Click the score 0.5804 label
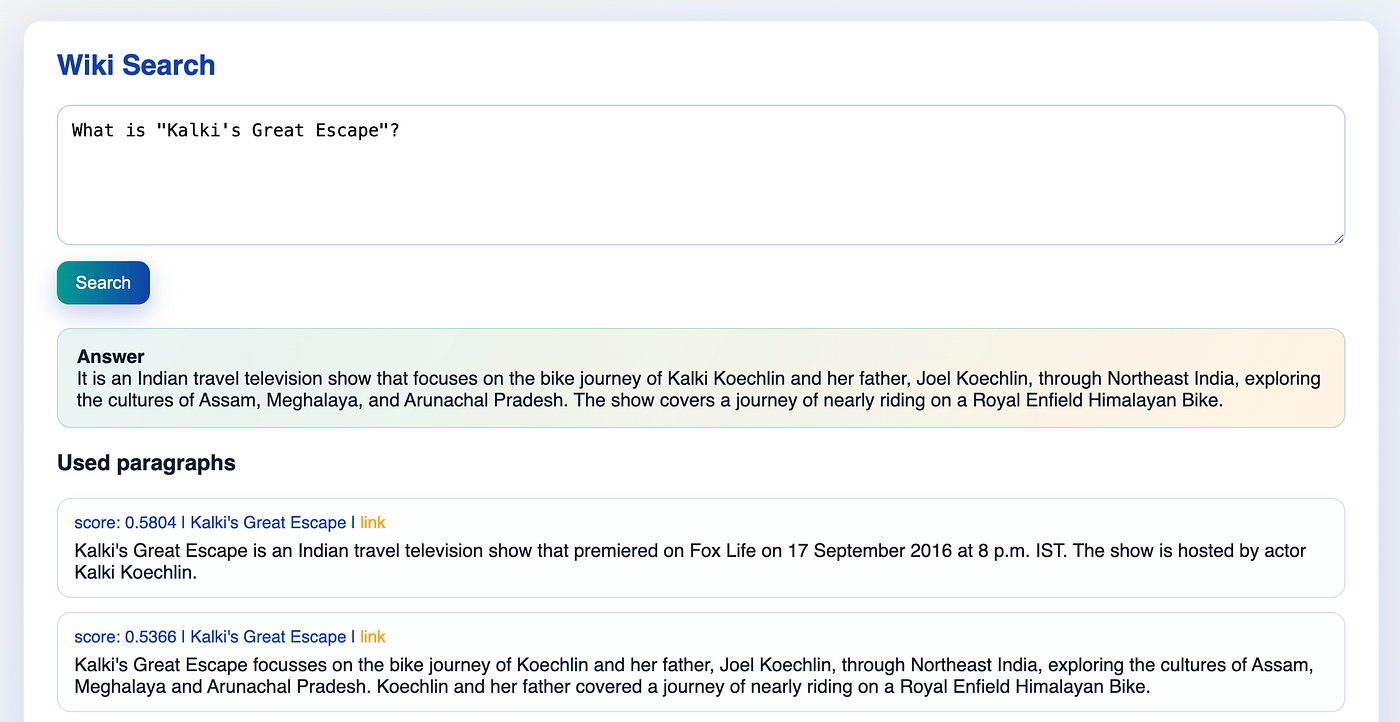This screenshot has width=1400, height=722. click(x=125, y=522)
